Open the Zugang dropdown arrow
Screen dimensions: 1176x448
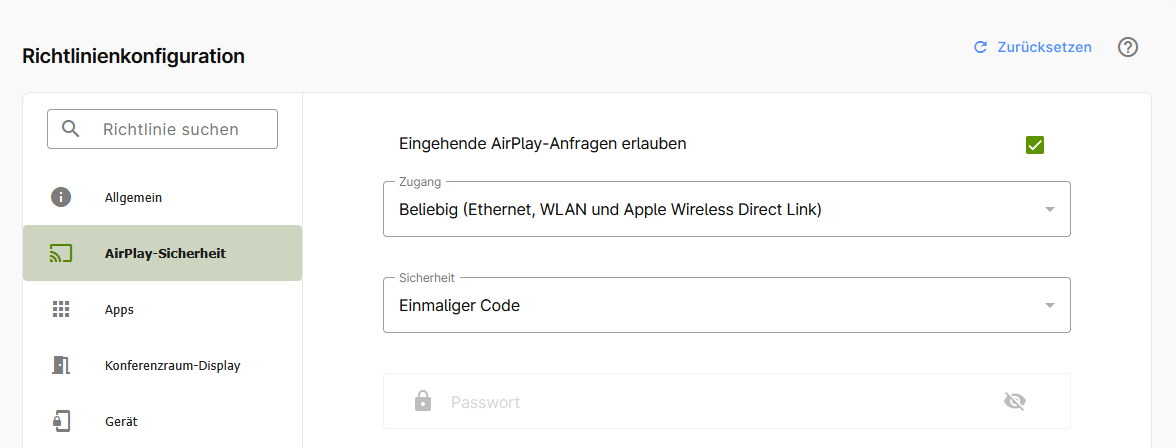click(x=1050, y=209)
